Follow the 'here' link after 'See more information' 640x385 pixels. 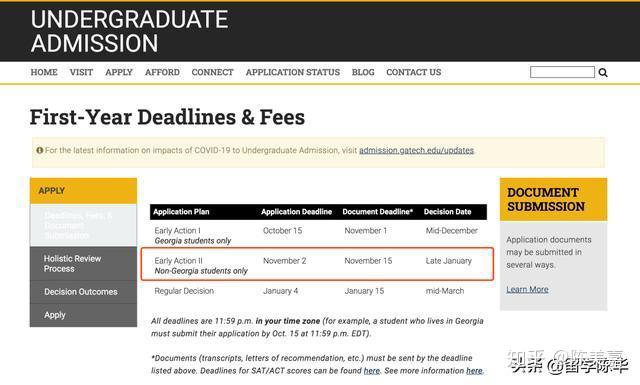pos(474,371)
